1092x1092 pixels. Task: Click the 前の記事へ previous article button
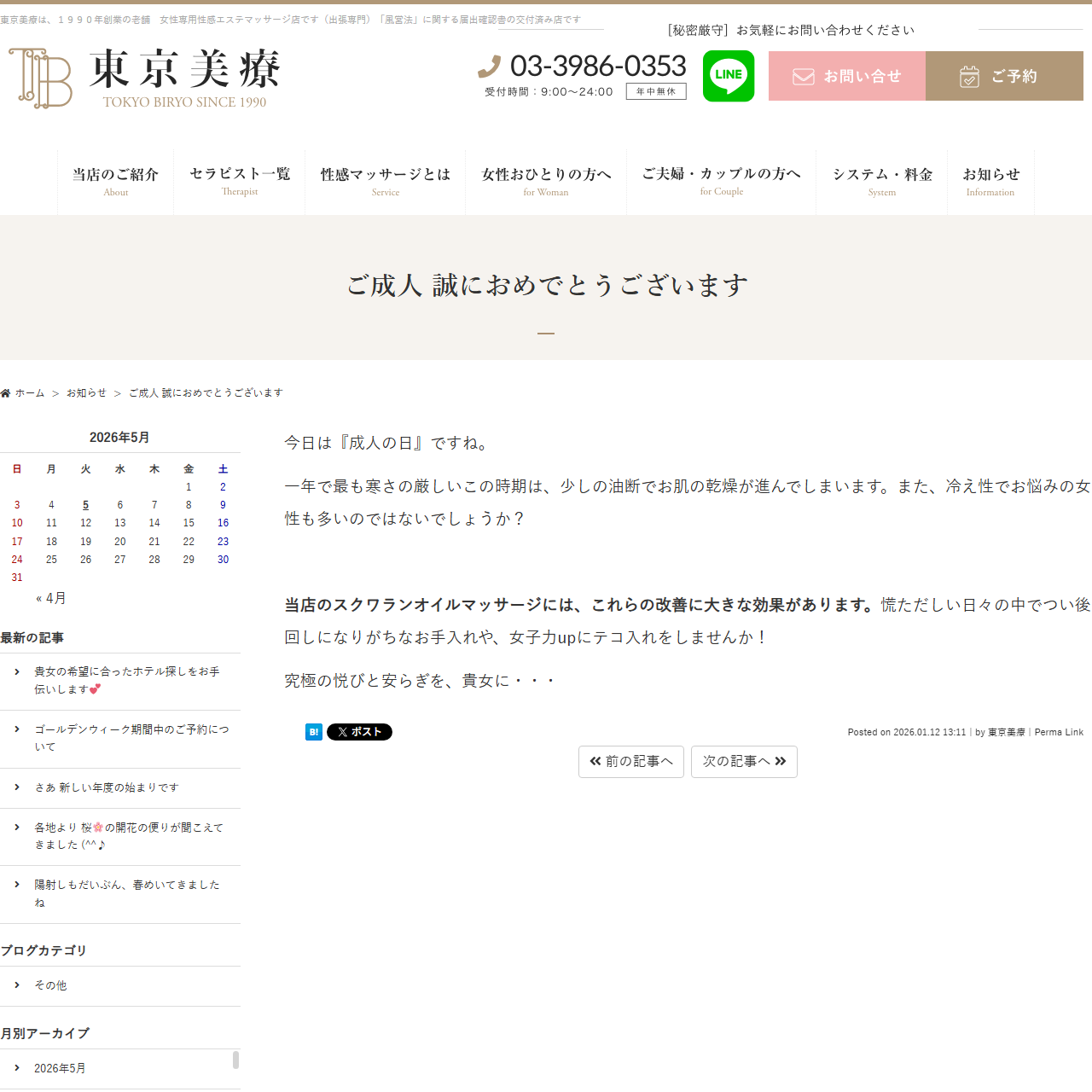coord(631,762)
